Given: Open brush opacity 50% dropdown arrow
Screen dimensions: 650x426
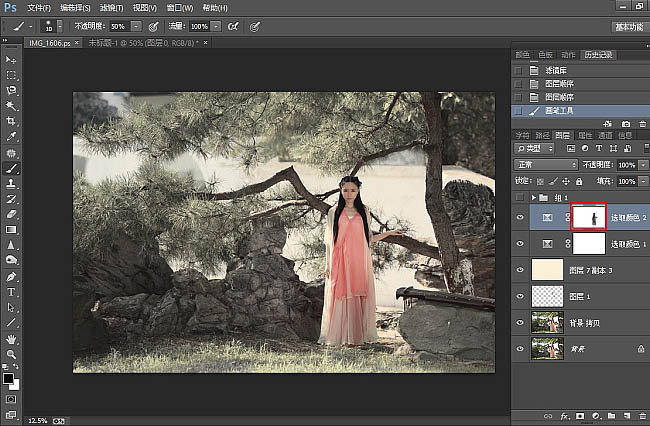Looking at the screenshot, I should (x=136, y=25).
